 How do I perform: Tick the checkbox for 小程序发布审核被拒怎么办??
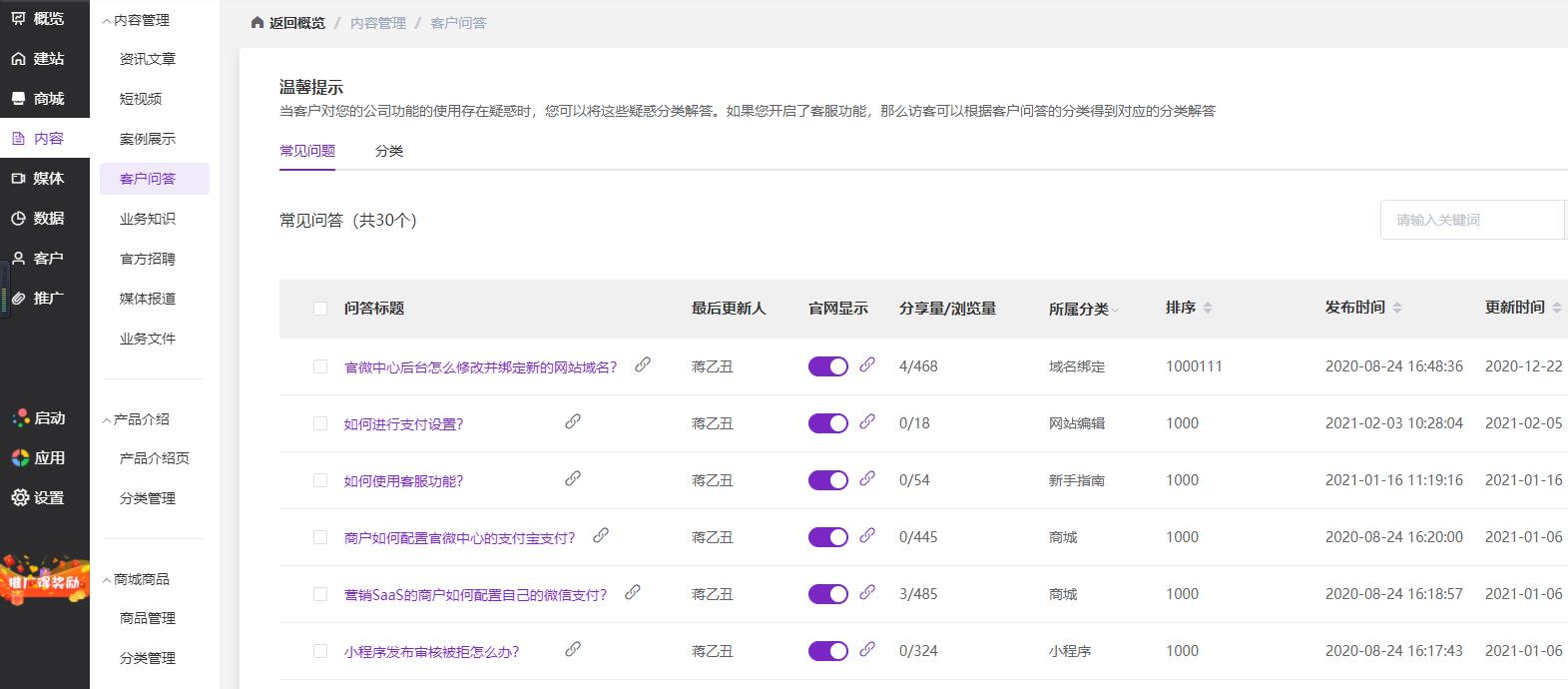tap(320, 651)
